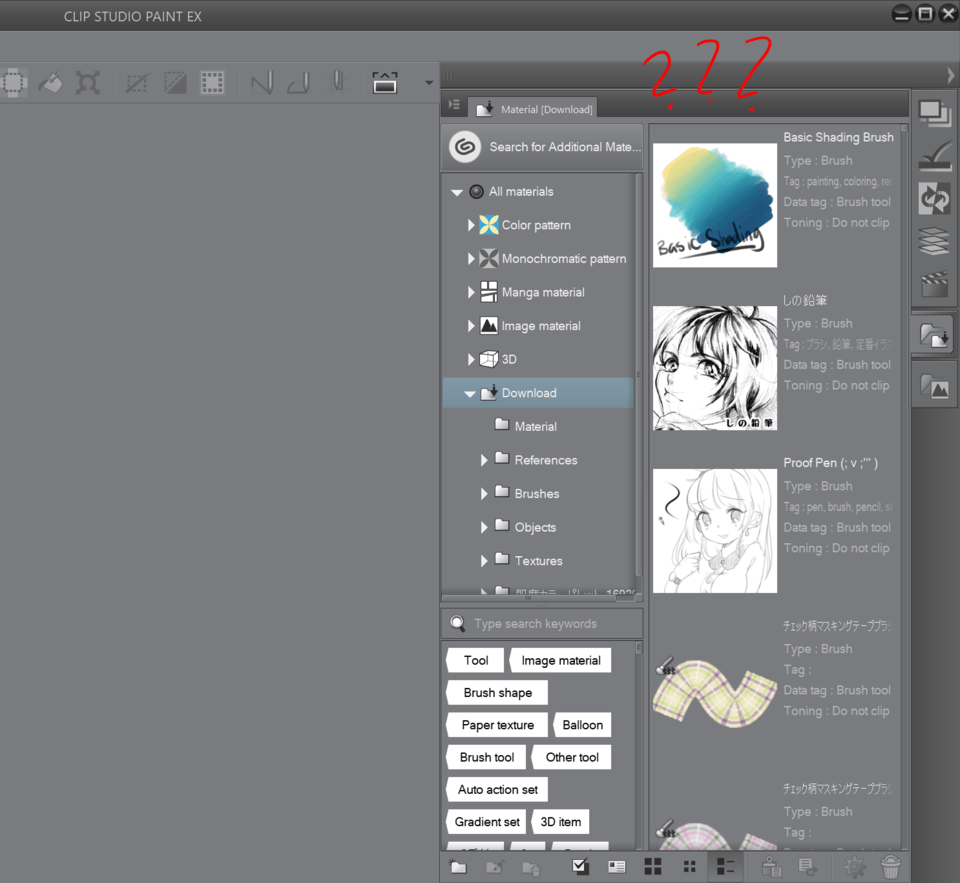
Task: Expand the Image material folder arrow
Action: (471, 326)
